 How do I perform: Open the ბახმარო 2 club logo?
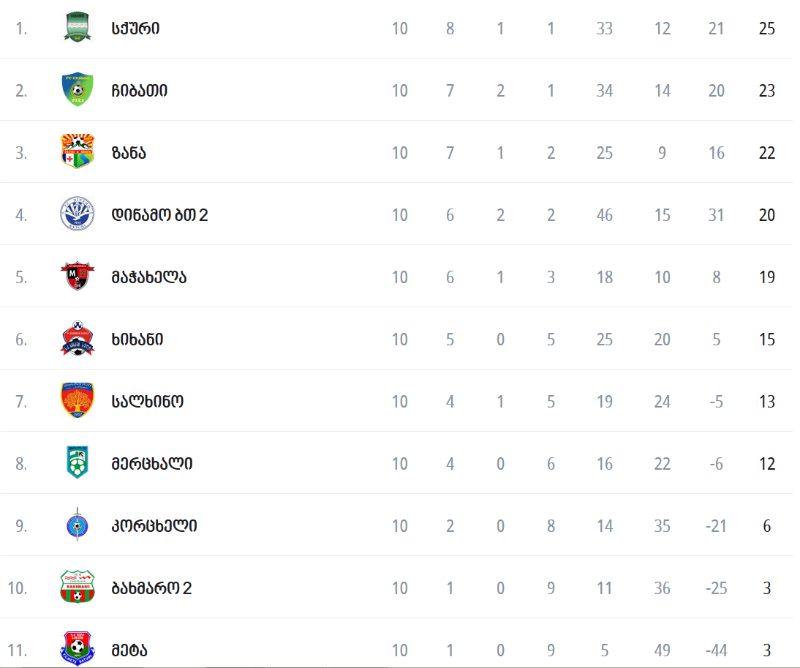77,587
